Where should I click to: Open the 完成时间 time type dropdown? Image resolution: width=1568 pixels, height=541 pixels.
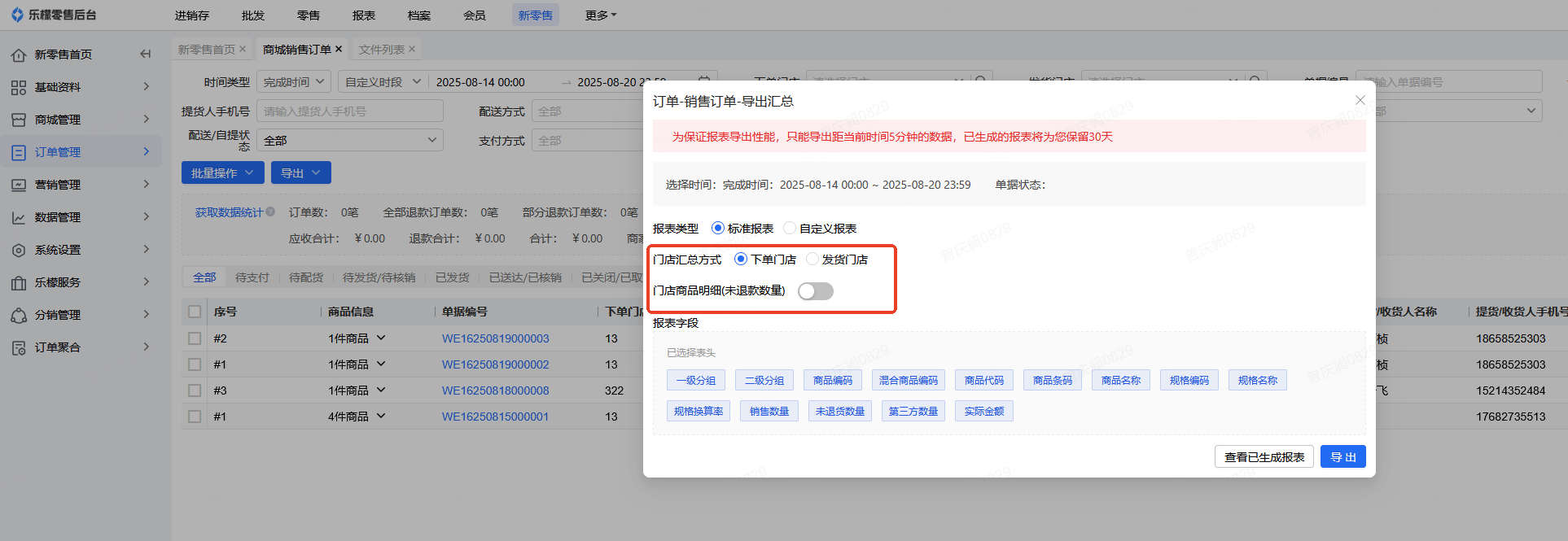tap(294, 82)
